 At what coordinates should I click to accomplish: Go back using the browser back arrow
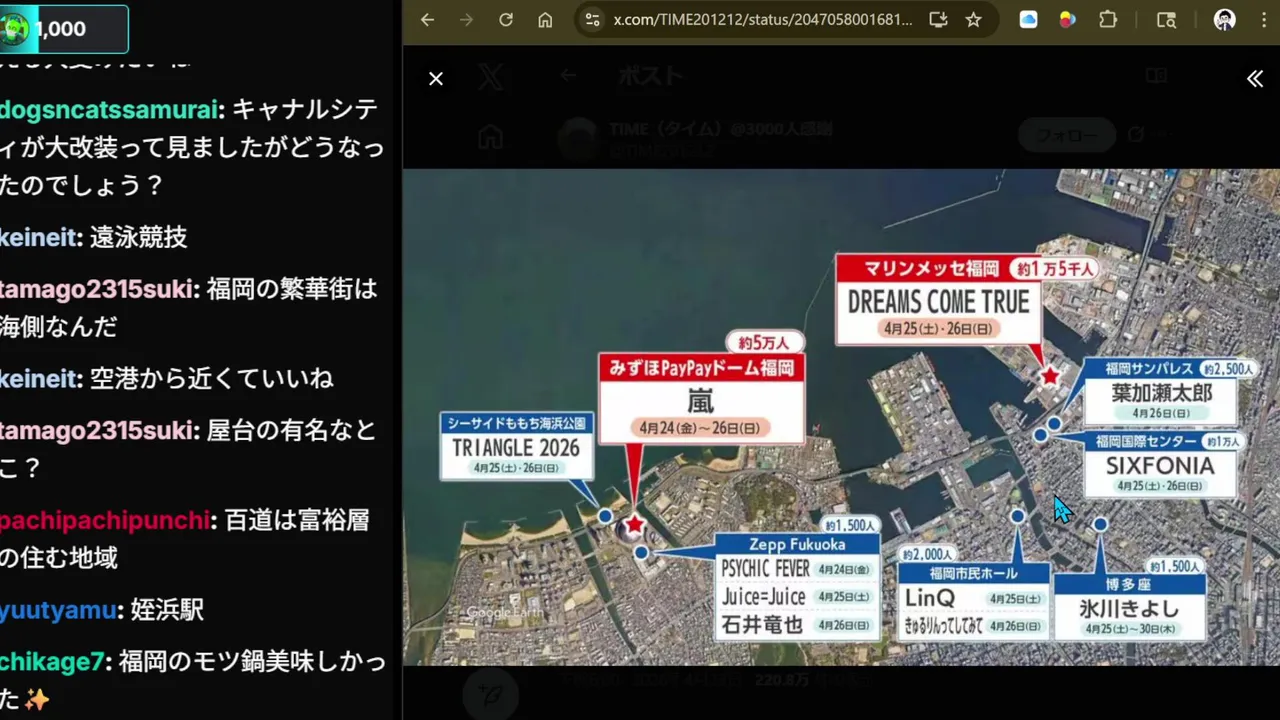427,20
